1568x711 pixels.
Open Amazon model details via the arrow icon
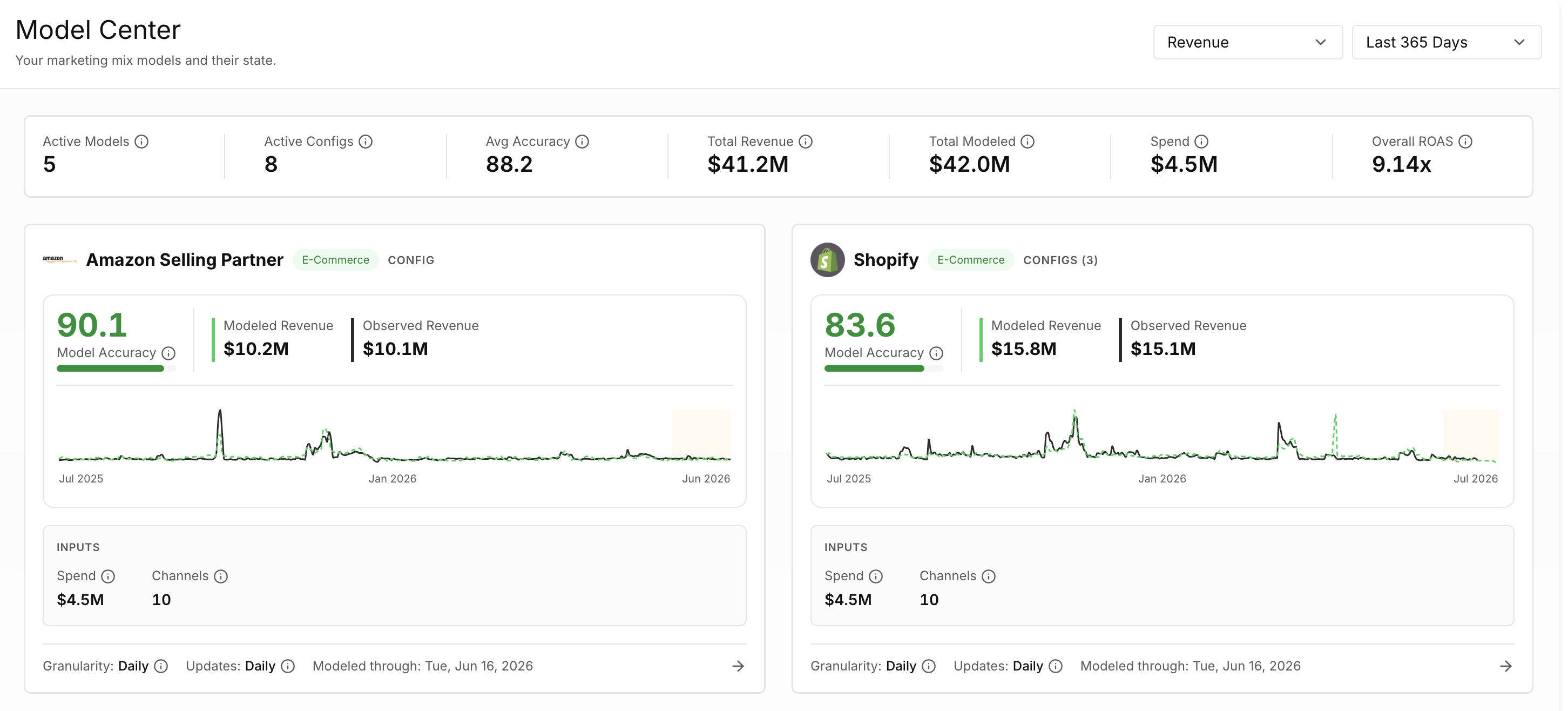point(738,666)
